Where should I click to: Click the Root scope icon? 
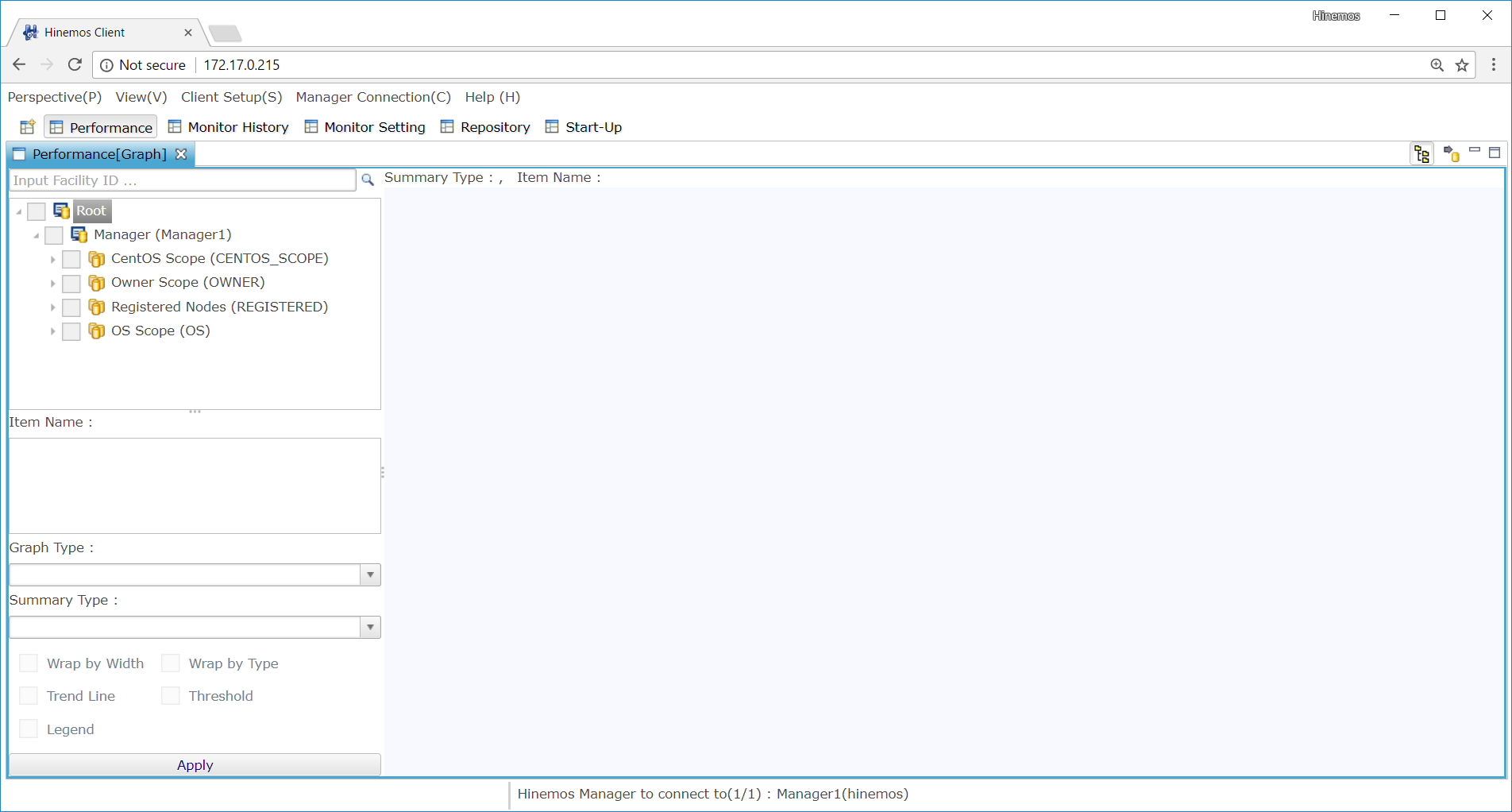tap(62, 211)
